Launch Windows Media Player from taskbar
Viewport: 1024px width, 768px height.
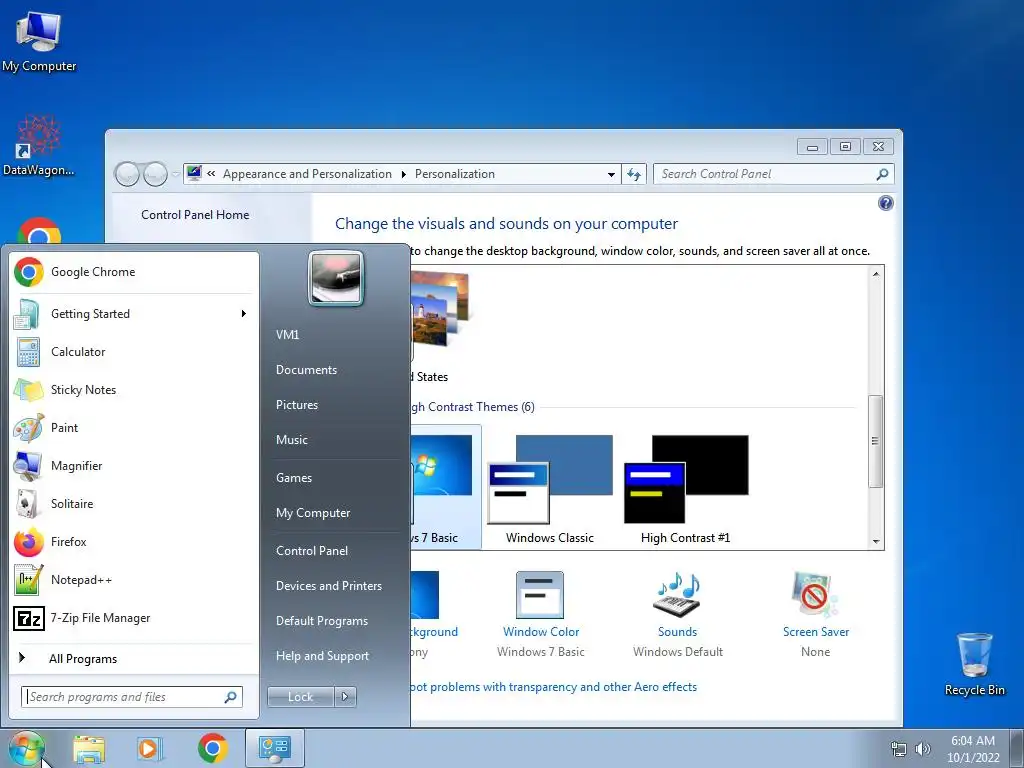coord(149,748)
